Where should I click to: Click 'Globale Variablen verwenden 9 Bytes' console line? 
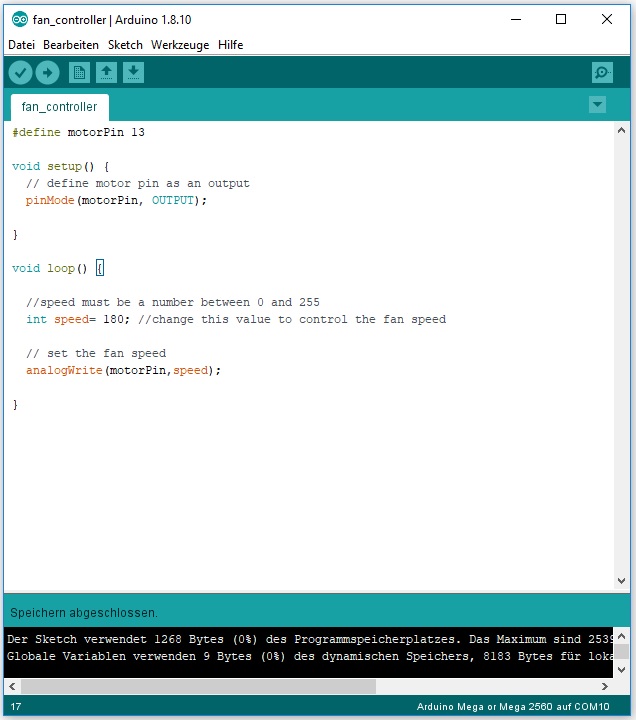(310, 656)
